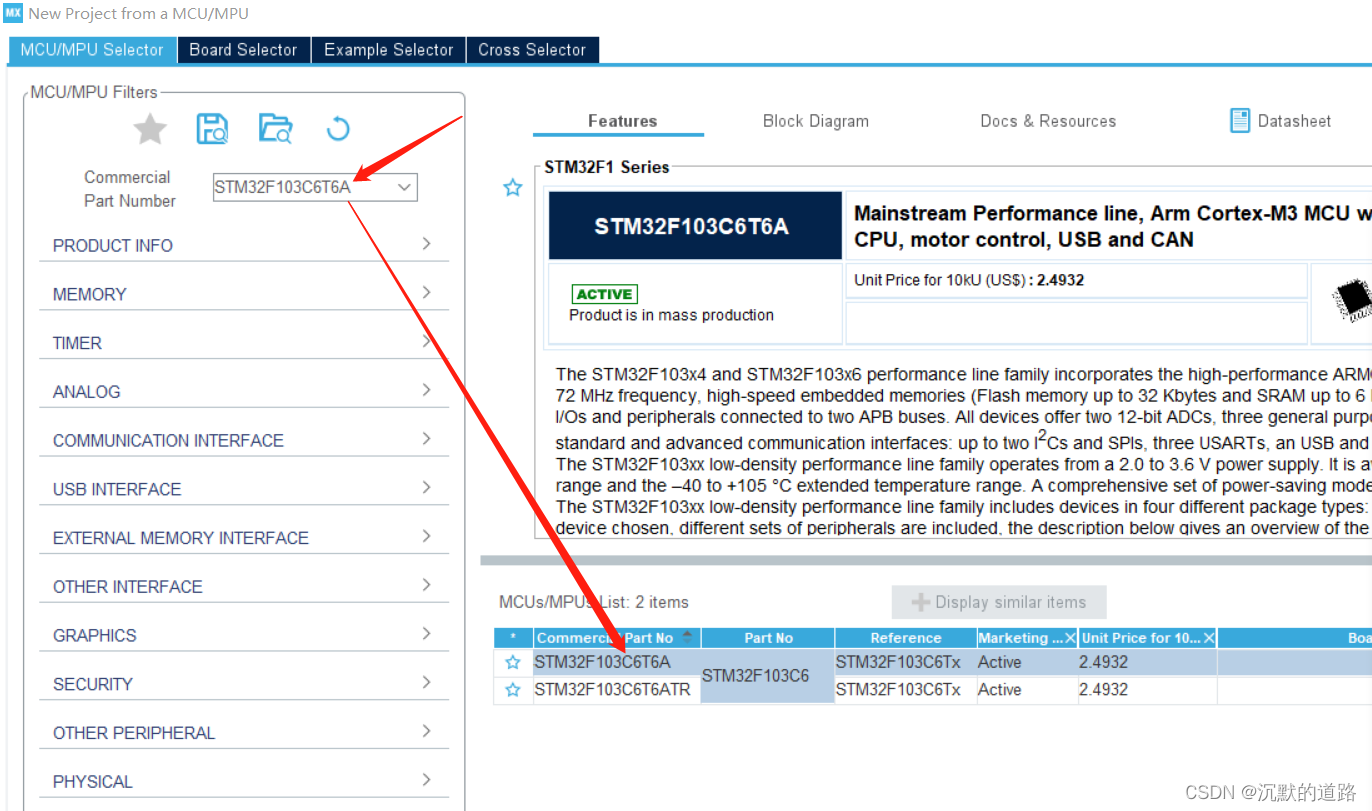The image size is (1372, 811).
Task: Select the STM32F103C6T6ATR table row
Action: [x=933, y=690]
